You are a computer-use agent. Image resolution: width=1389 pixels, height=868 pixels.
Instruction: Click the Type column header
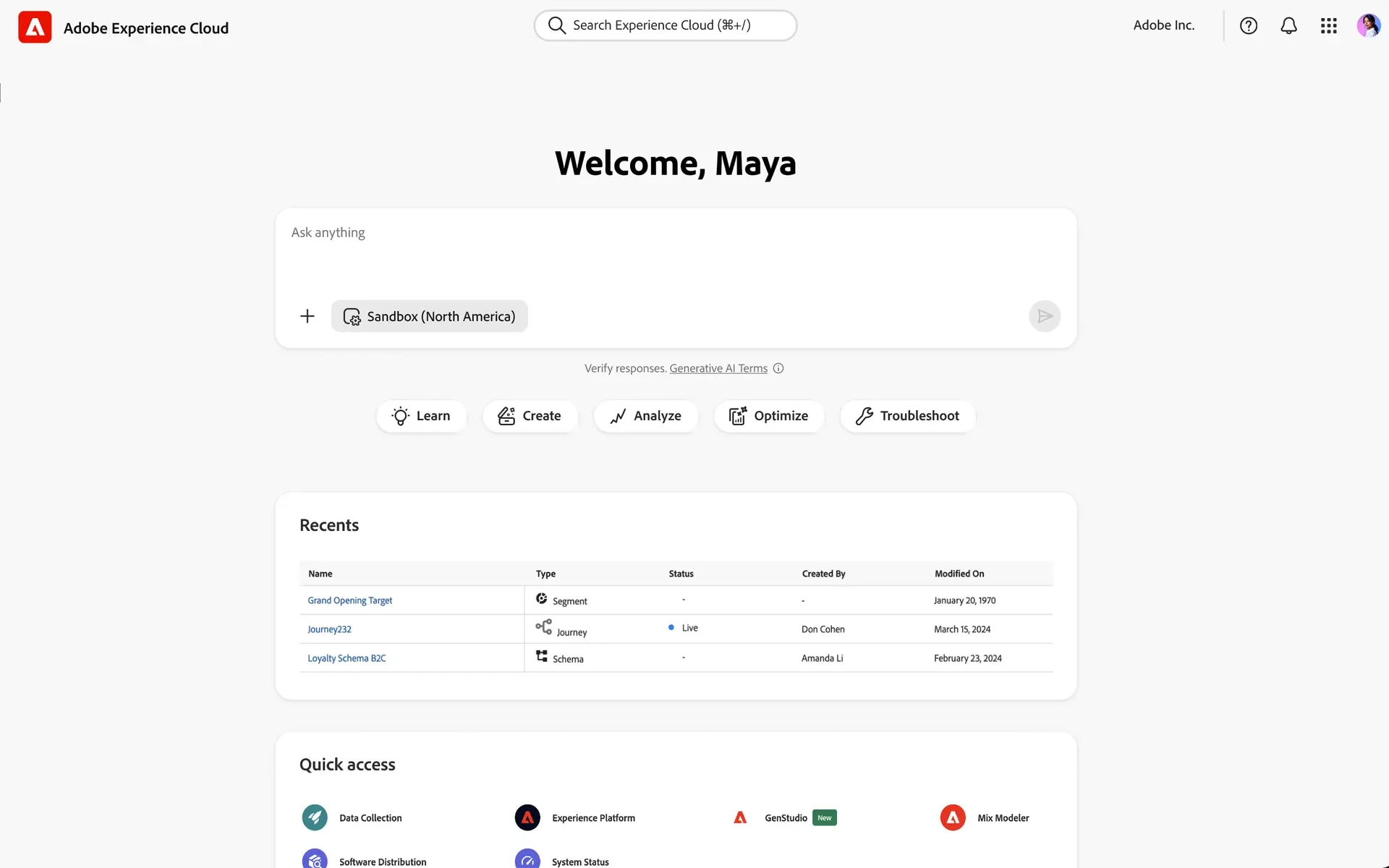coord(545,574)
